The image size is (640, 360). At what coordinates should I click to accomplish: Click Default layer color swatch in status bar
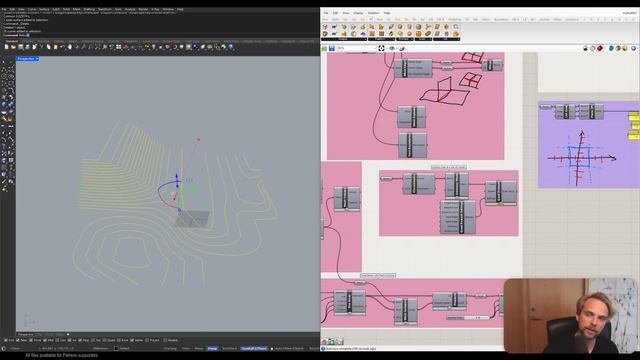click(116, 349)
